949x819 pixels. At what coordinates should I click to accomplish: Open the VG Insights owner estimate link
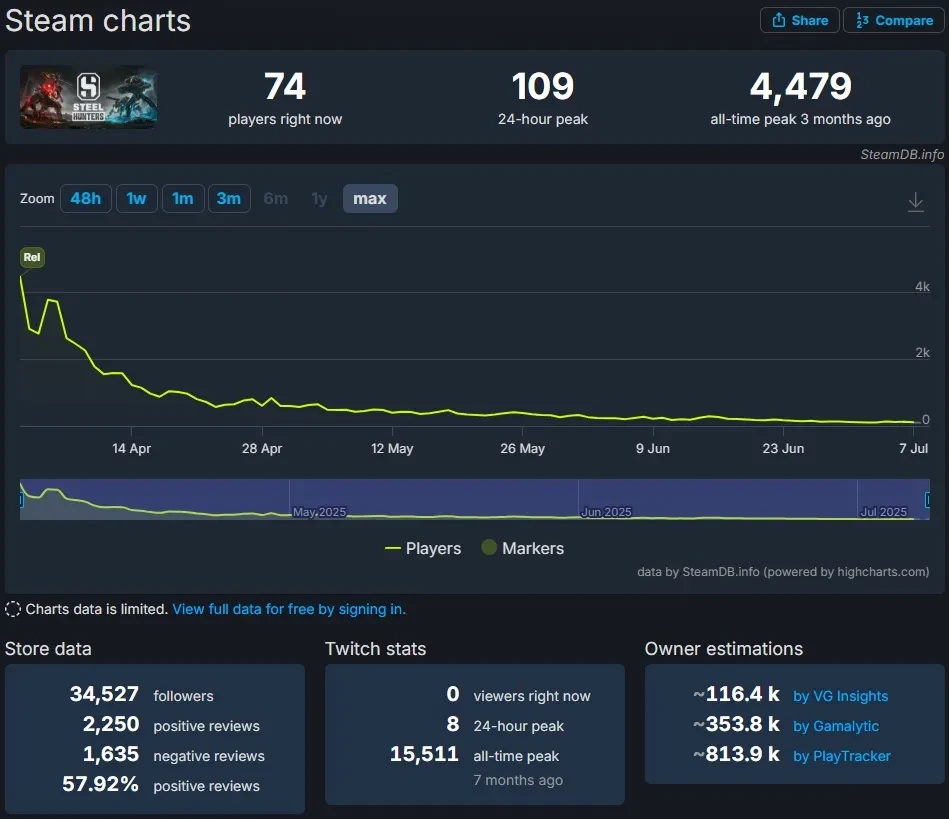click(x=840, y=696)
